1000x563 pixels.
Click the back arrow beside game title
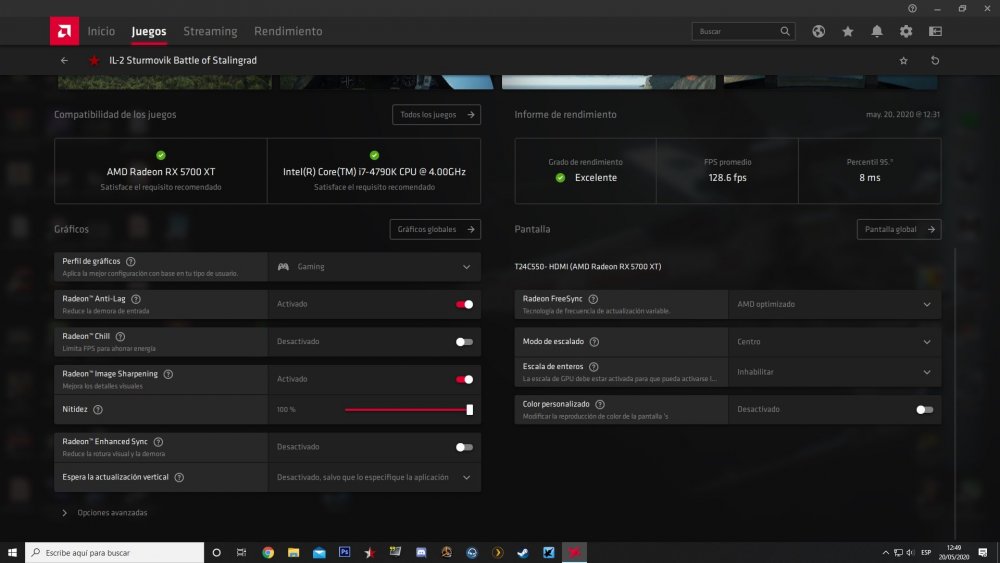(x=65, y=61)
